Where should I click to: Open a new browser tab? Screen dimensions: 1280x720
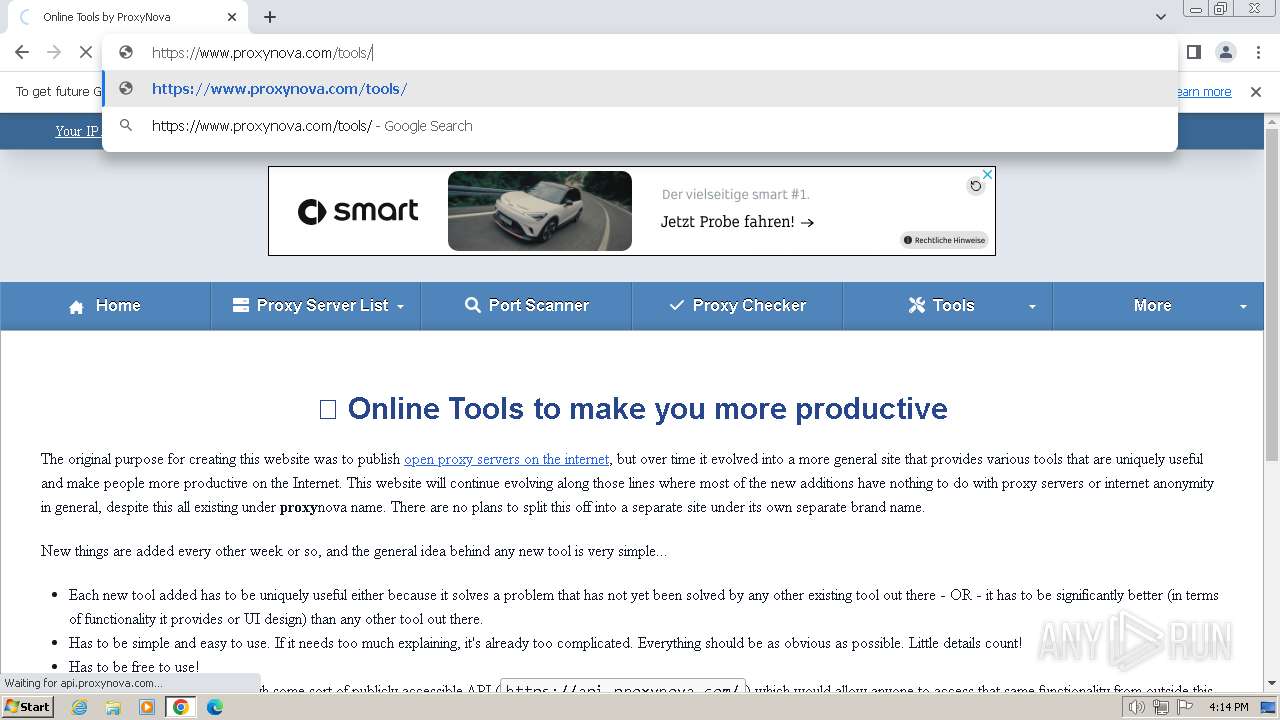[270, 17]
